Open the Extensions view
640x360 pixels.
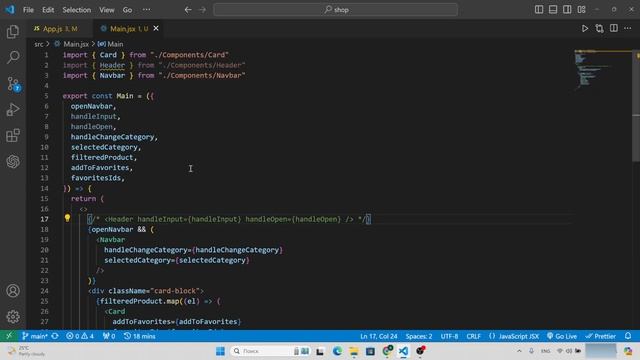(13, 136)
